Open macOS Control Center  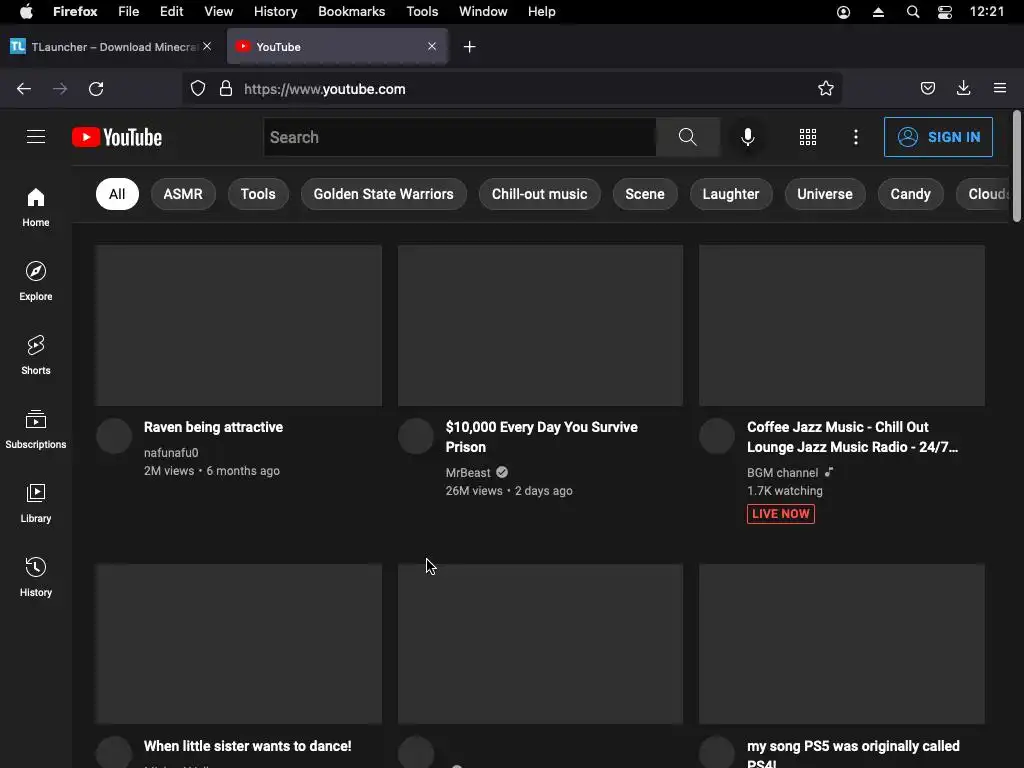pyautogui.click(x=945, y=12)
